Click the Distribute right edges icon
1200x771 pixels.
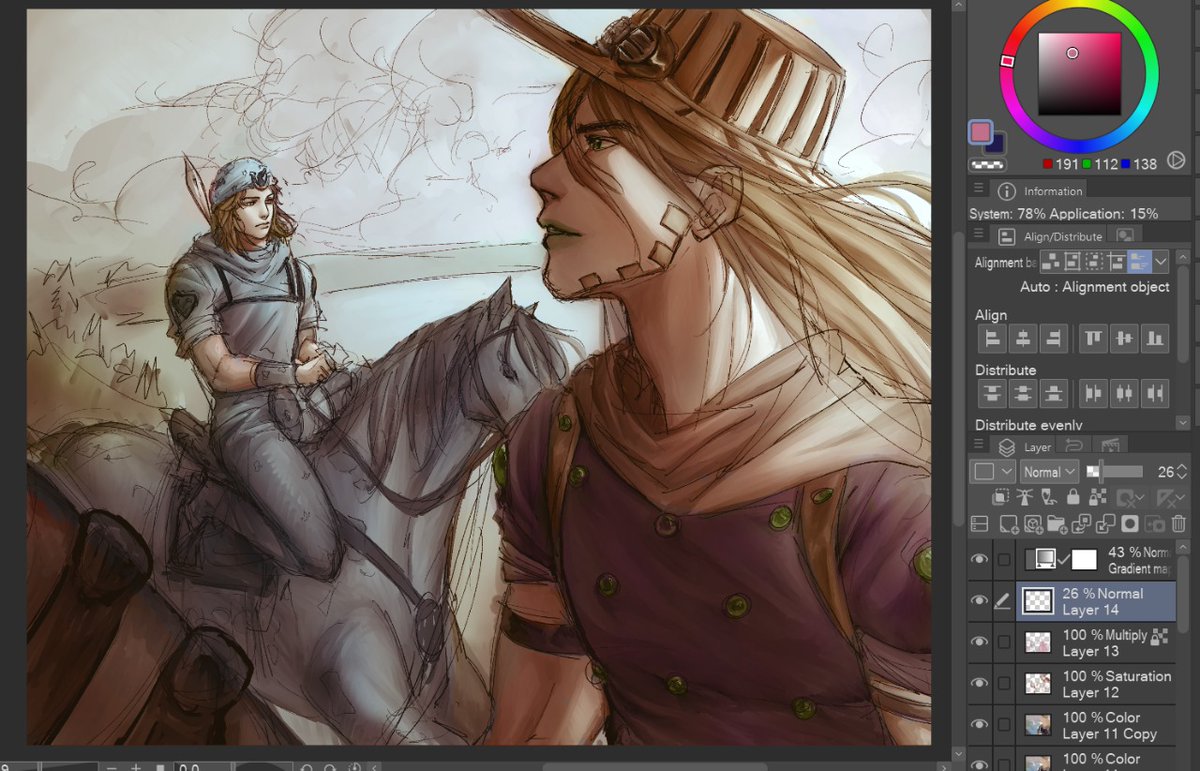[1155, 393]
